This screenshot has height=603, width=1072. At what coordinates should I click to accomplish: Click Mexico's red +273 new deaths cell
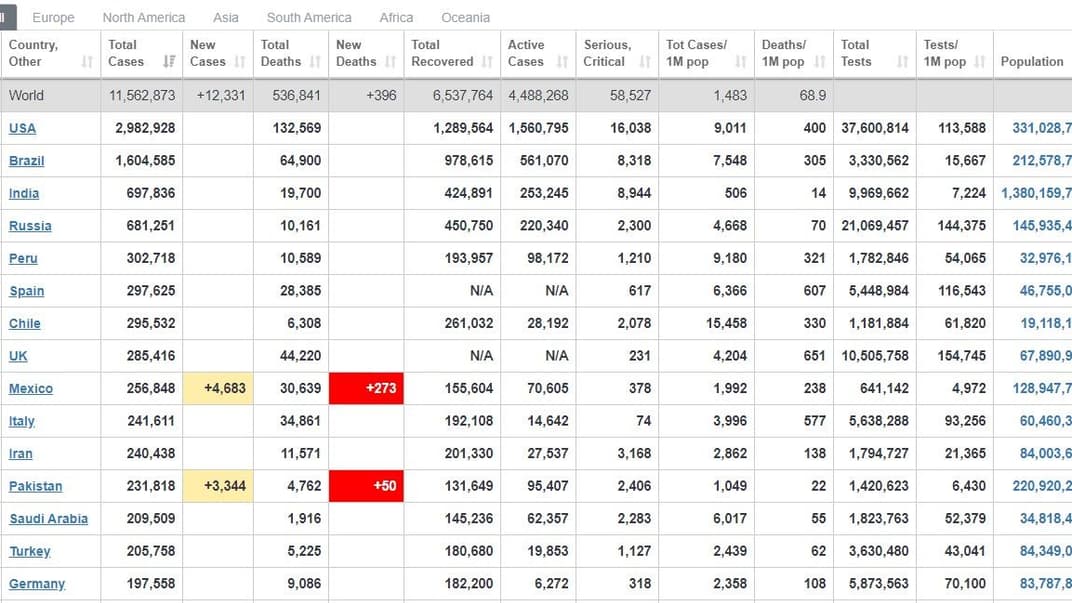(x=366, y=388)
